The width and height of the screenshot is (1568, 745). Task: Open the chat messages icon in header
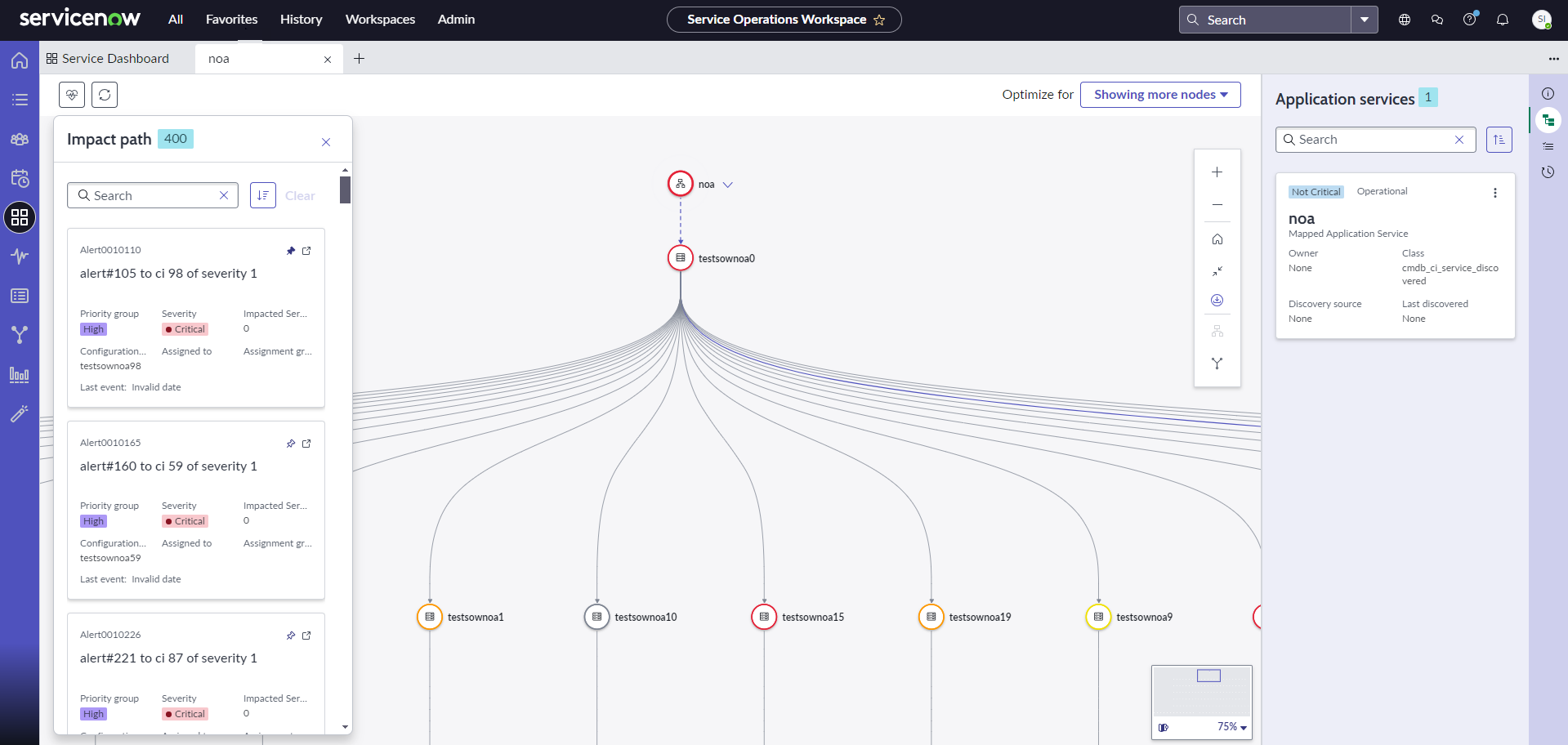[1437, 20]
